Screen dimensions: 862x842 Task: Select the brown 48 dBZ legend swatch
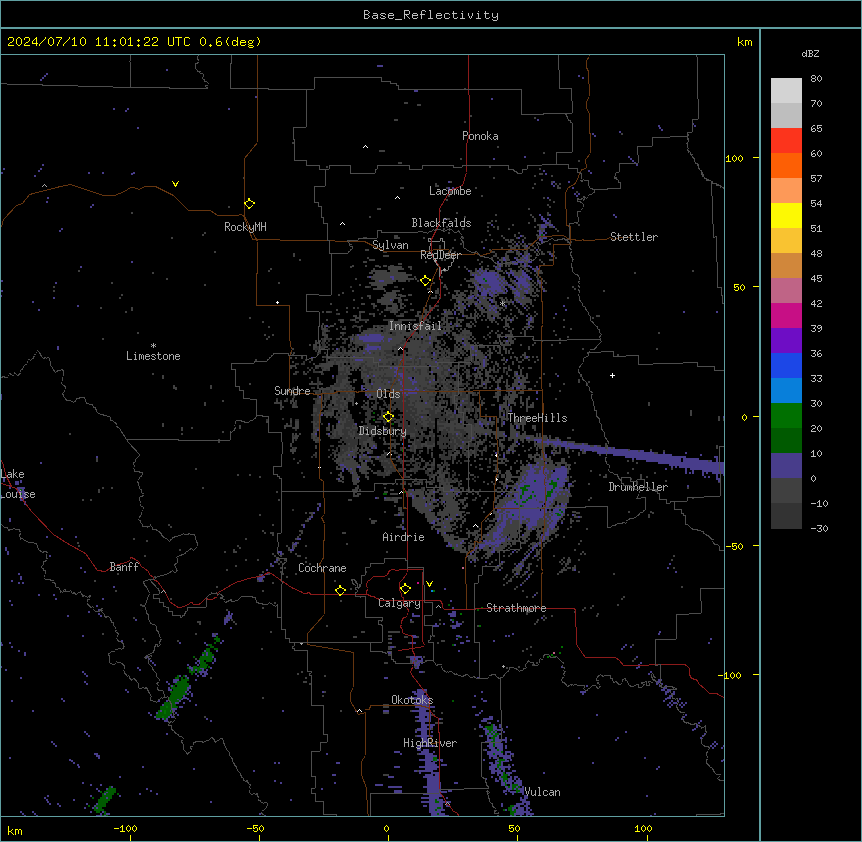[x=786, y=265]
